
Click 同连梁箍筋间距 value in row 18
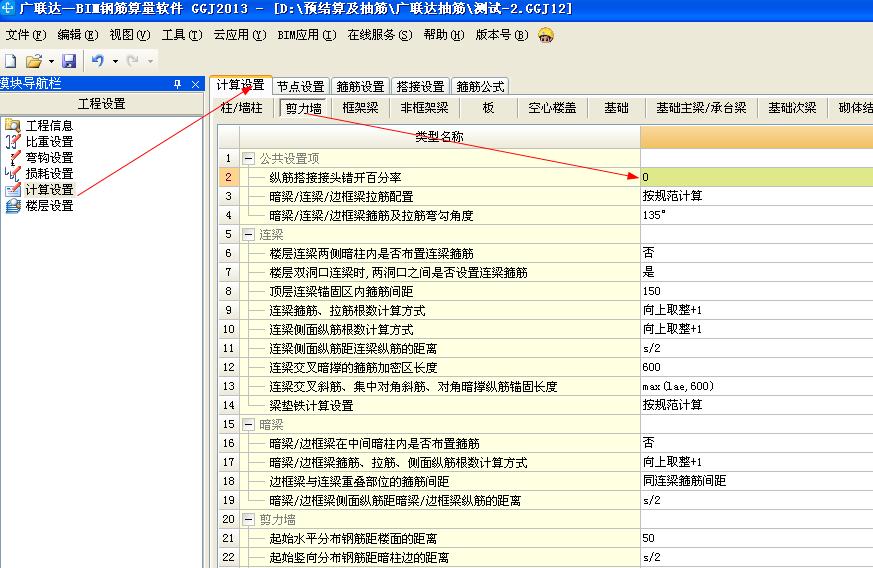point(757,481)
